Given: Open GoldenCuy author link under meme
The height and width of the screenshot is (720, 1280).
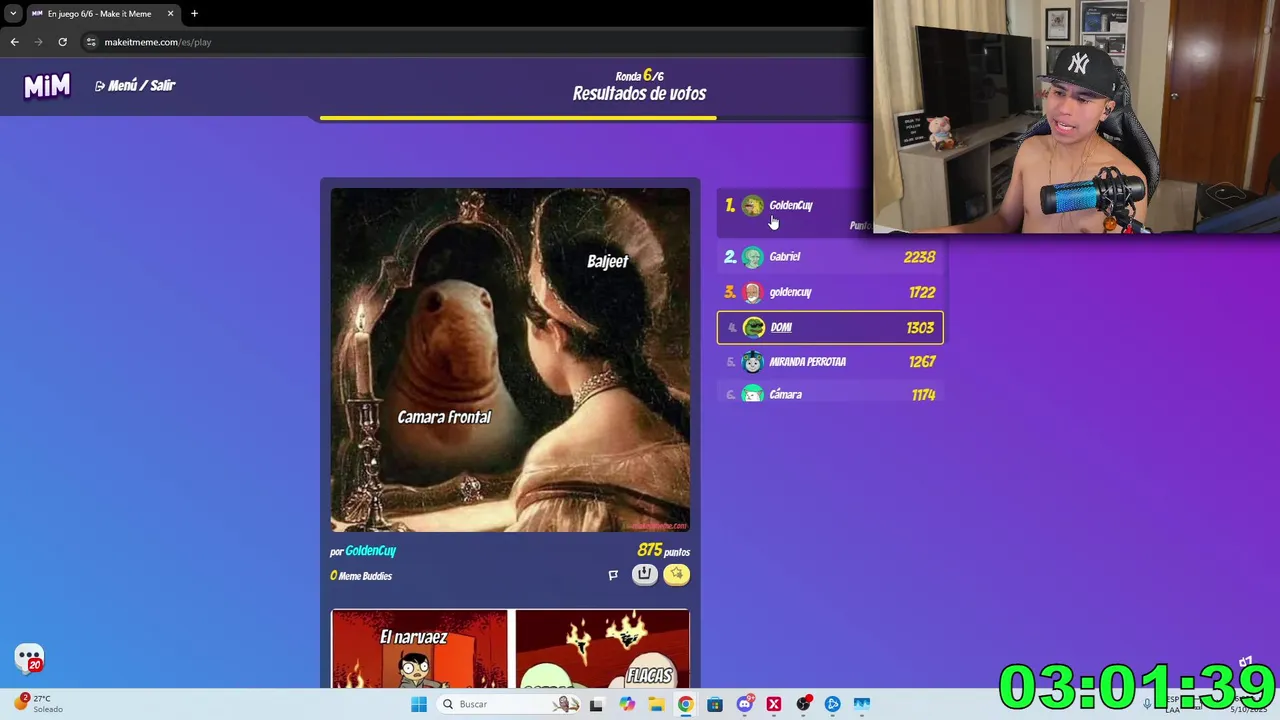Looking at the screenshot, I should tap(371, 551).
